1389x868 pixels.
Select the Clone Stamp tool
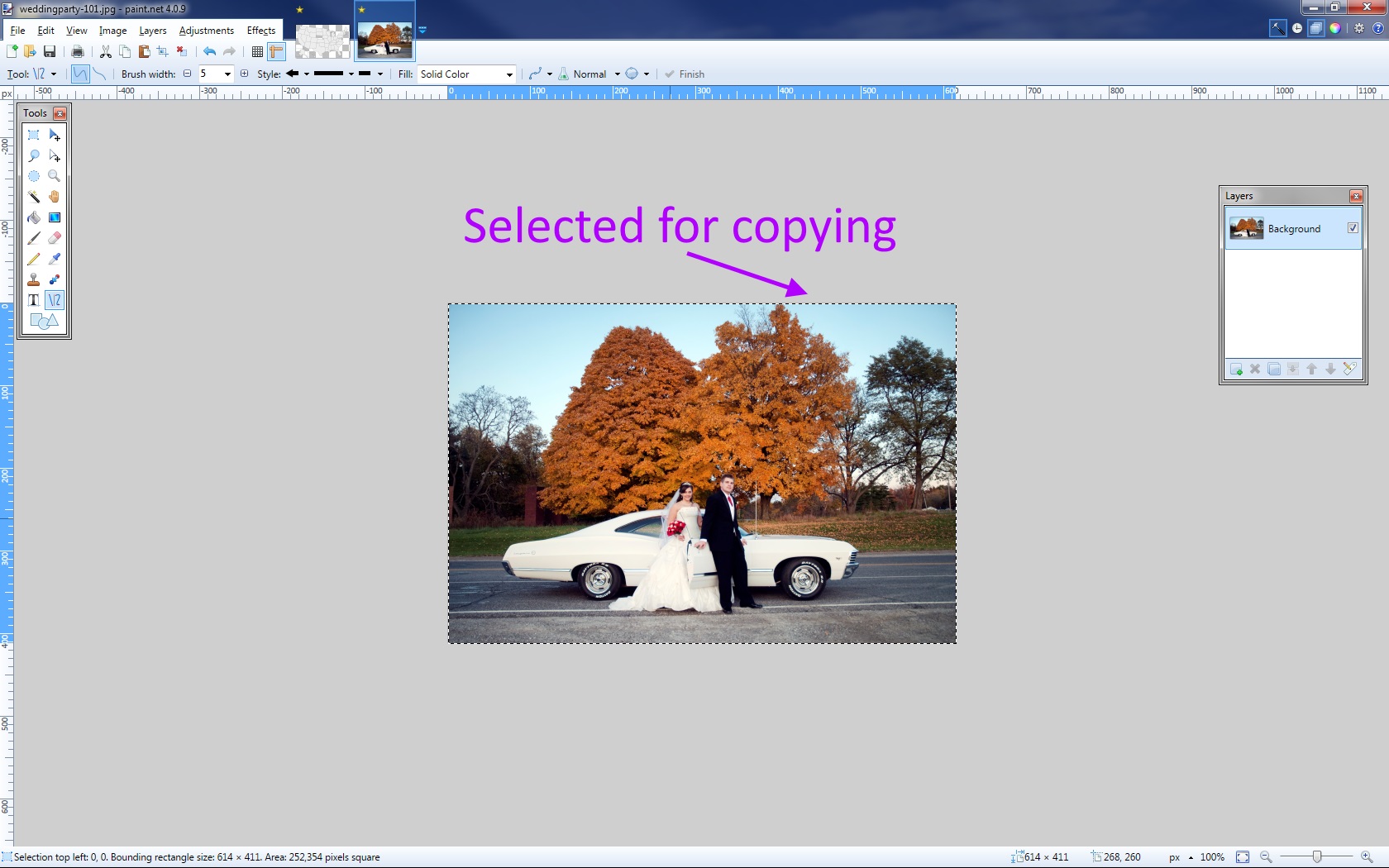[34, 279]
